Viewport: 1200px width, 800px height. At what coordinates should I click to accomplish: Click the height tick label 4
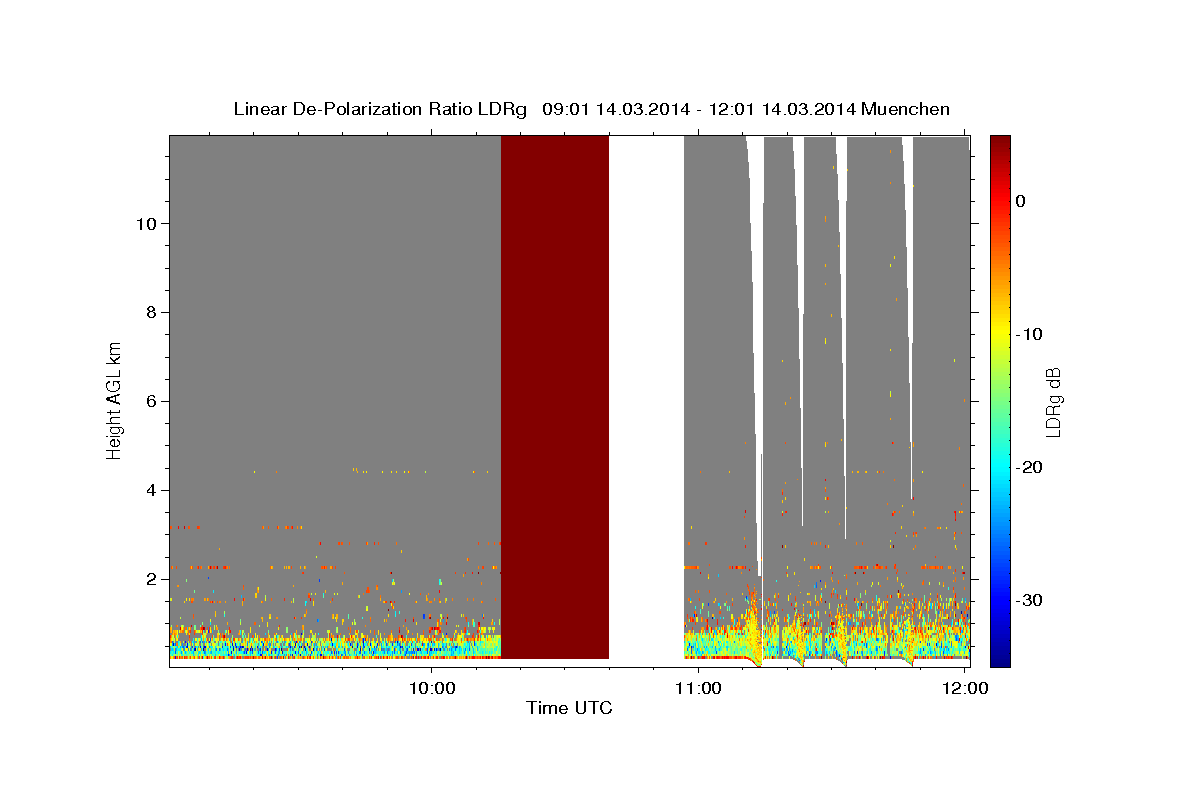(149, 490)
